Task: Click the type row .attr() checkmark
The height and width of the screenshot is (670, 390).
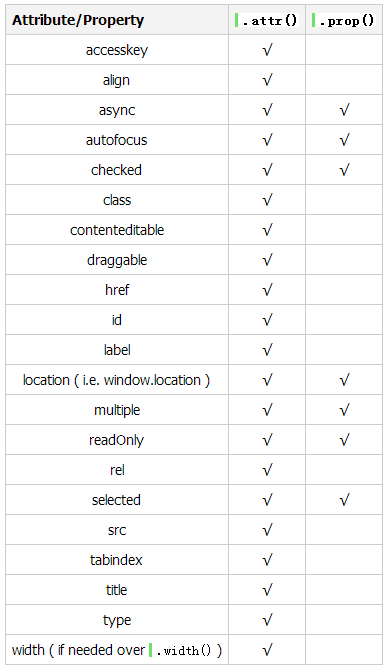Action: coord(267,620)
